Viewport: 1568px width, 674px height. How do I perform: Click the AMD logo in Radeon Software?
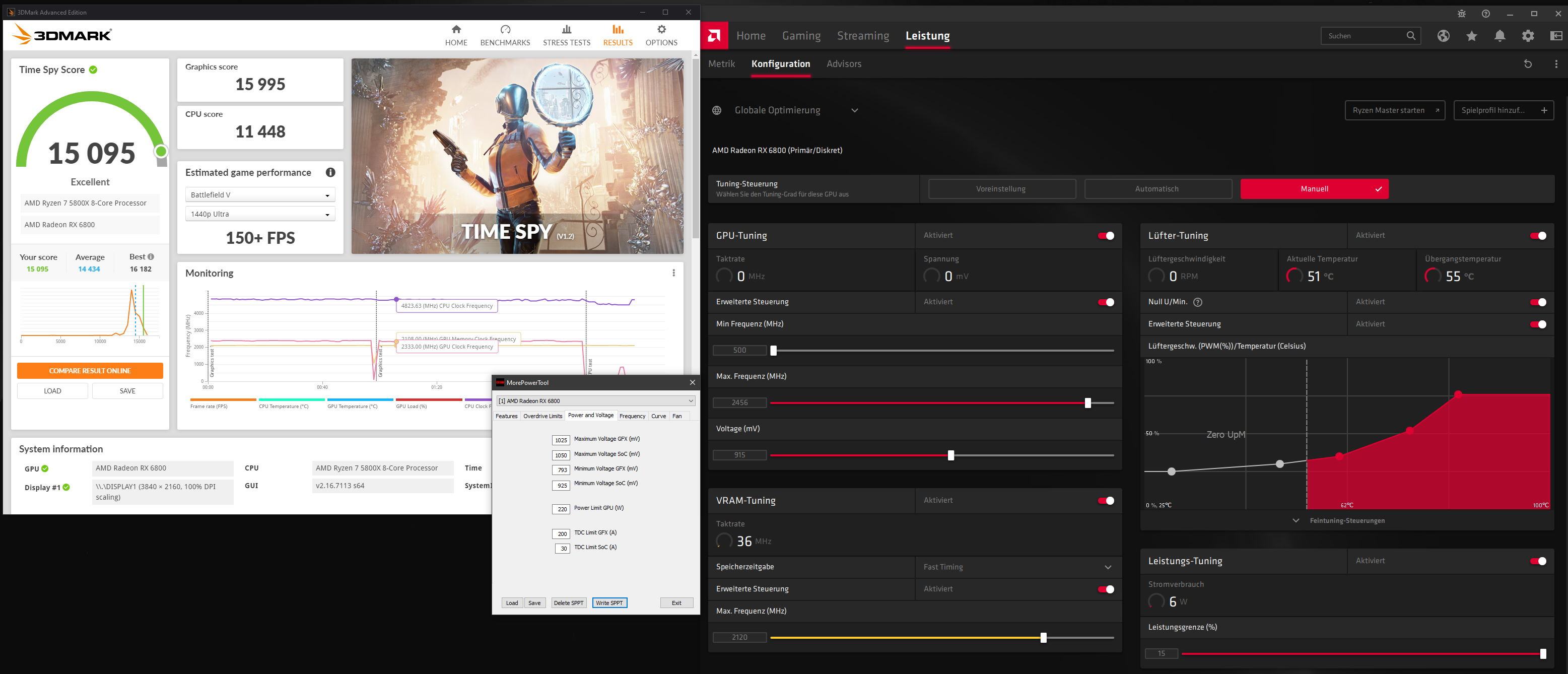(x=714, y=35)
